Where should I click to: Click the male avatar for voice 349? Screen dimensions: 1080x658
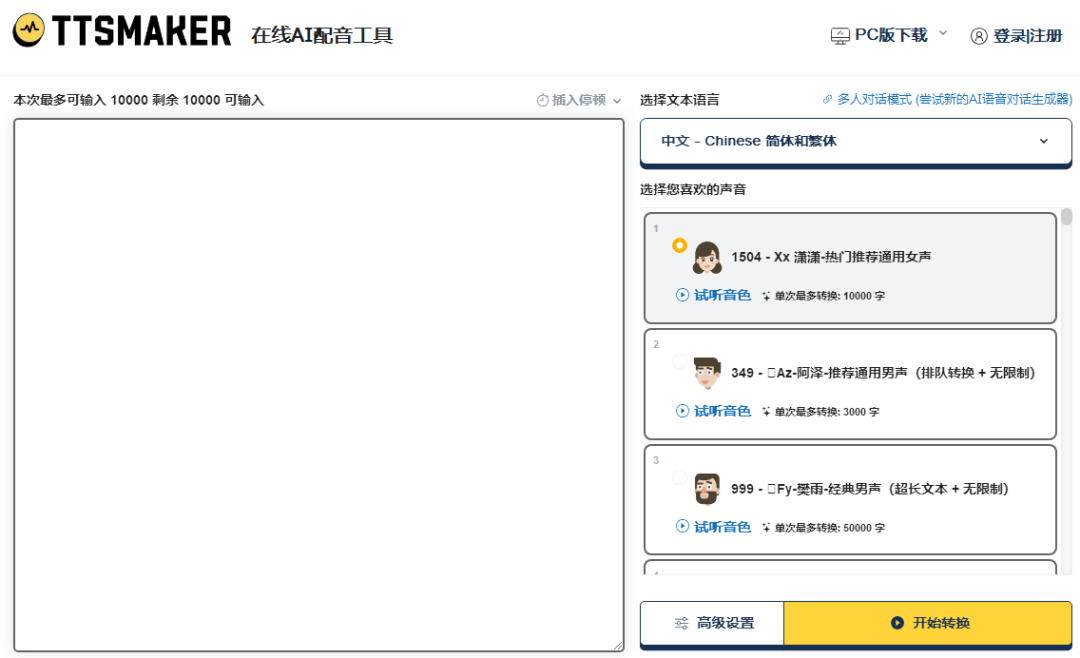click(707, 373)
